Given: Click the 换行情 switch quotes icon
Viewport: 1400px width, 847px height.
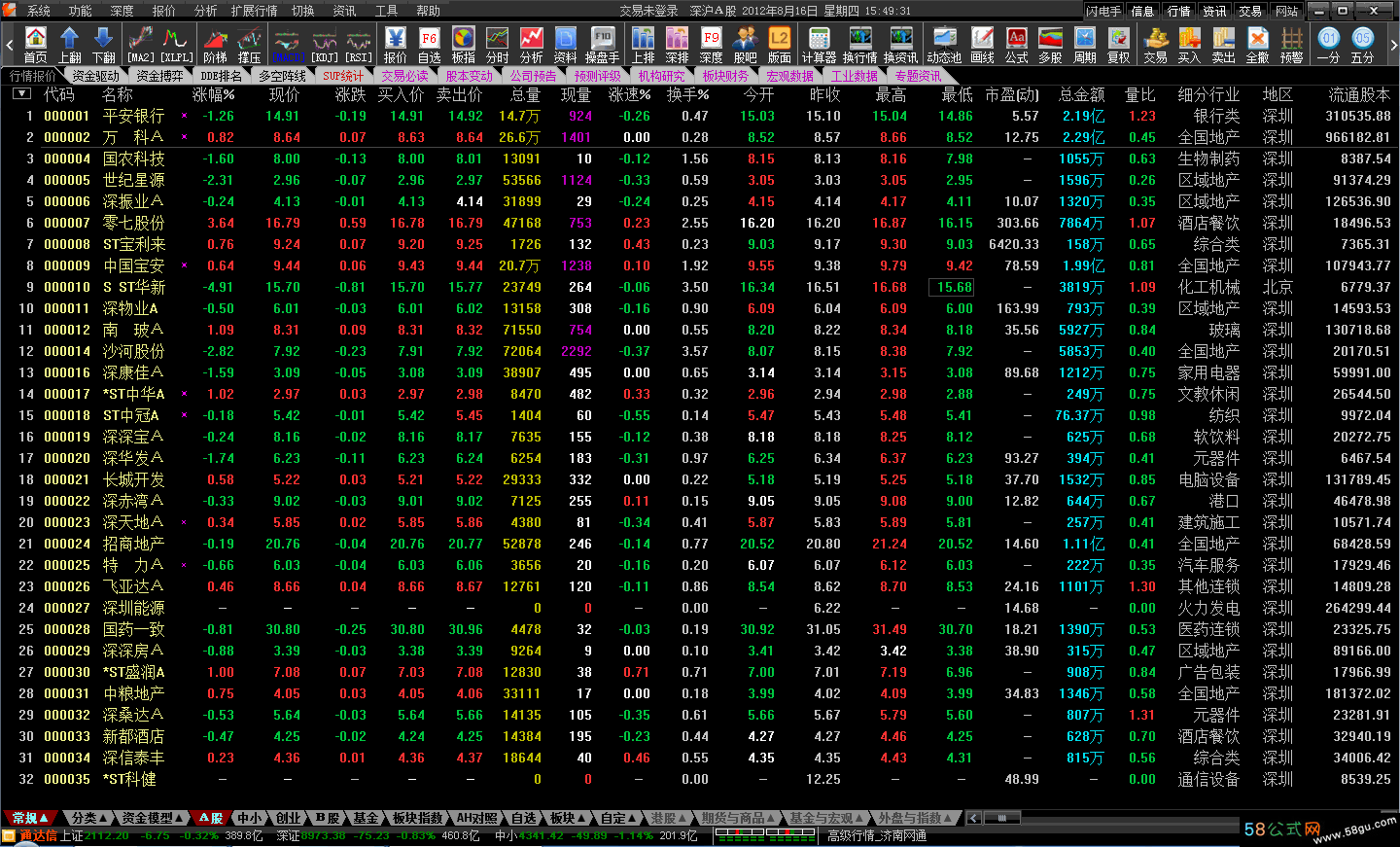Looking at the screenshot, I should tap(860, 45).
